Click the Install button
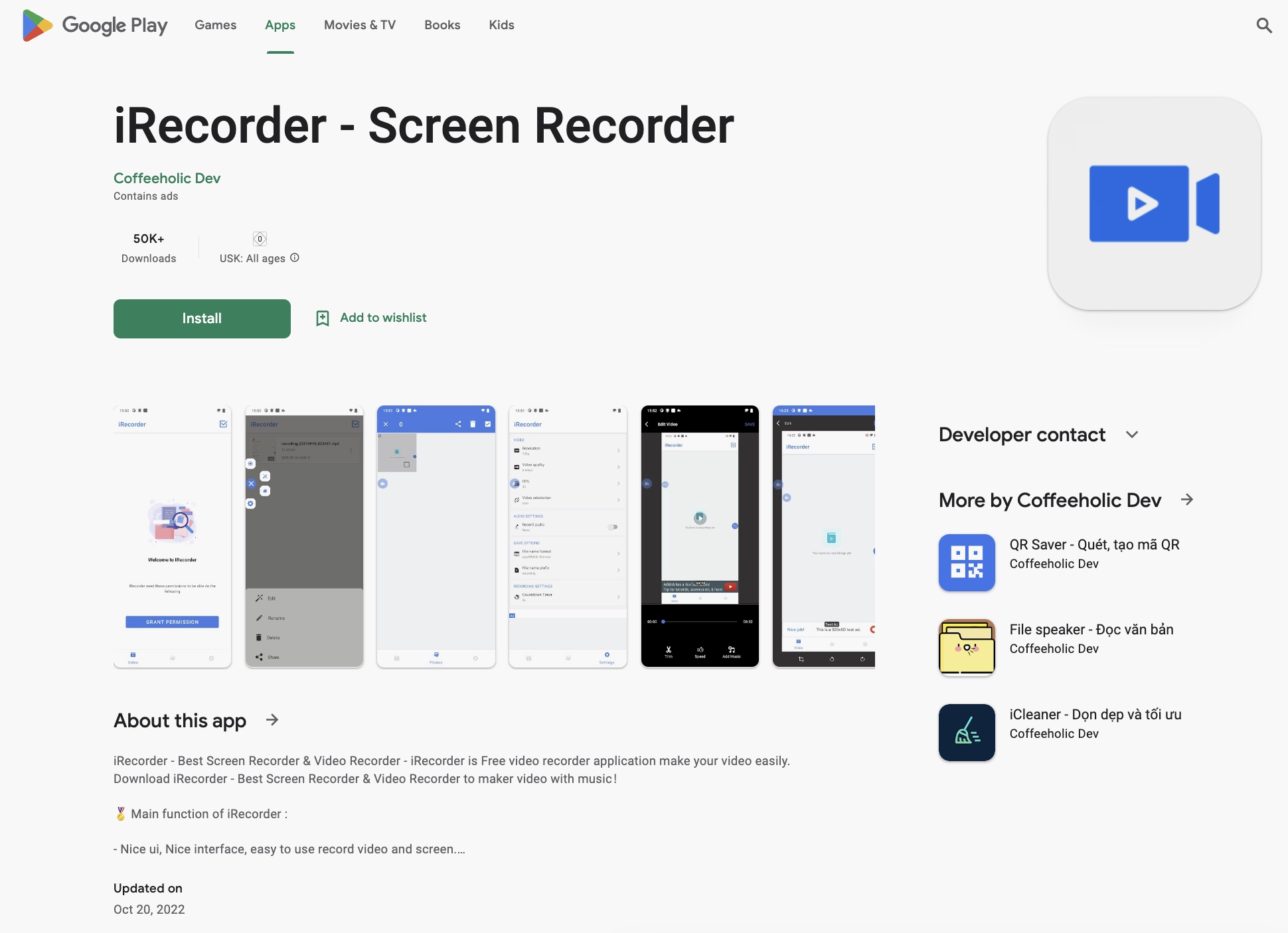The image size is (1288, 933). click(201, 318)
